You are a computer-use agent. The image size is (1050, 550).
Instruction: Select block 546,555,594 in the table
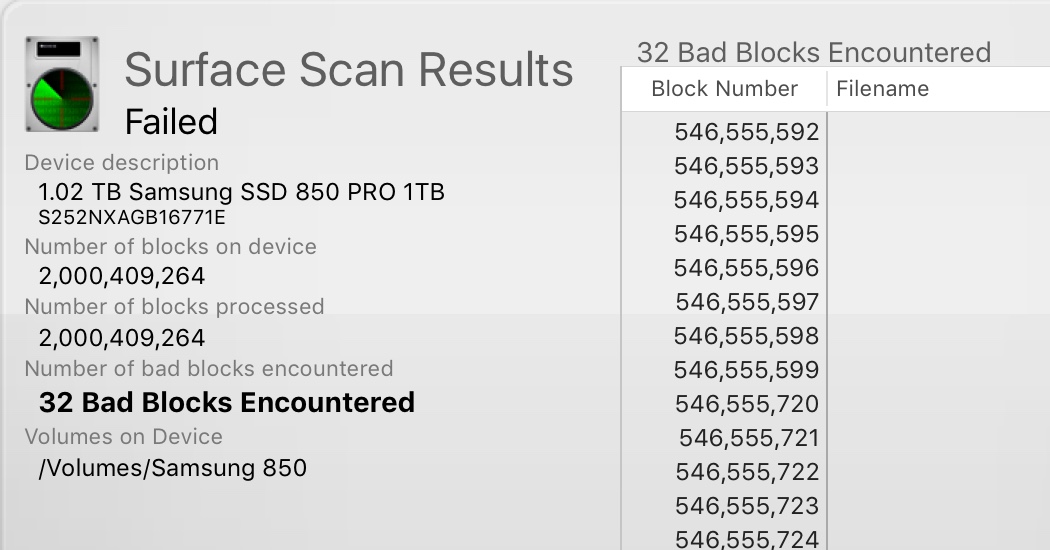(x=746, y=200)
